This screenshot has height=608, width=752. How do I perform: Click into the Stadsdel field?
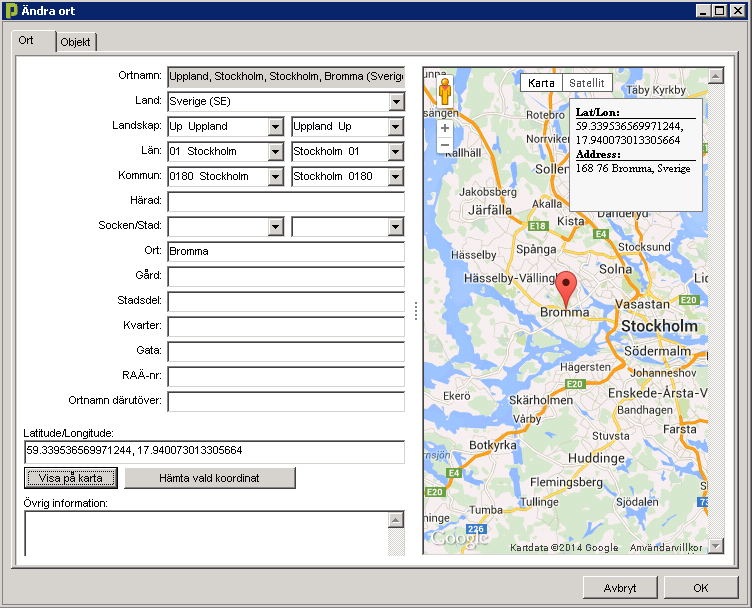pyautogui.click(x=286, y=301)
